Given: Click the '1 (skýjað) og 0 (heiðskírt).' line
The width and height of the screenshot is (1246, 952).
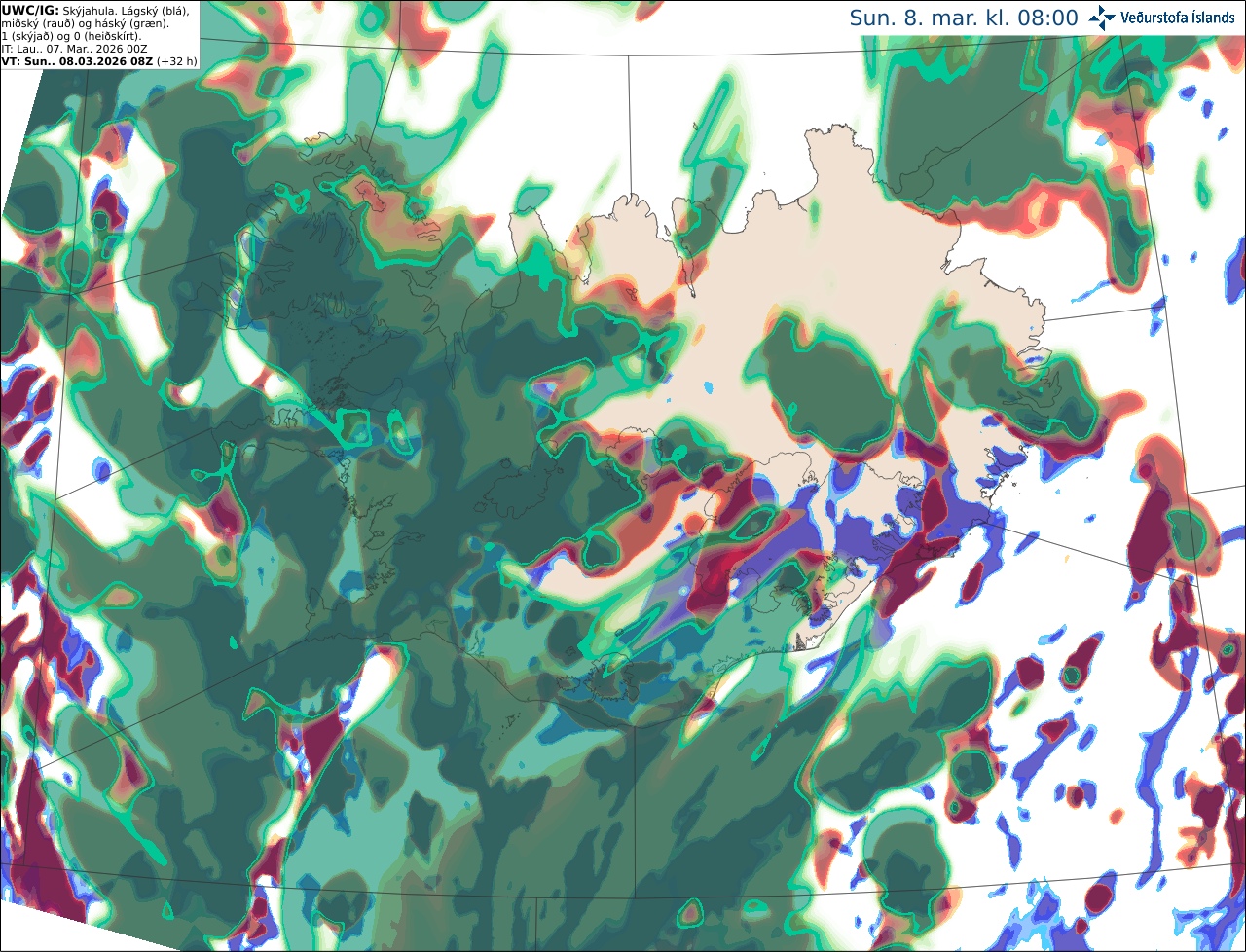Looking at the screenshot, I should pos(71,35).
